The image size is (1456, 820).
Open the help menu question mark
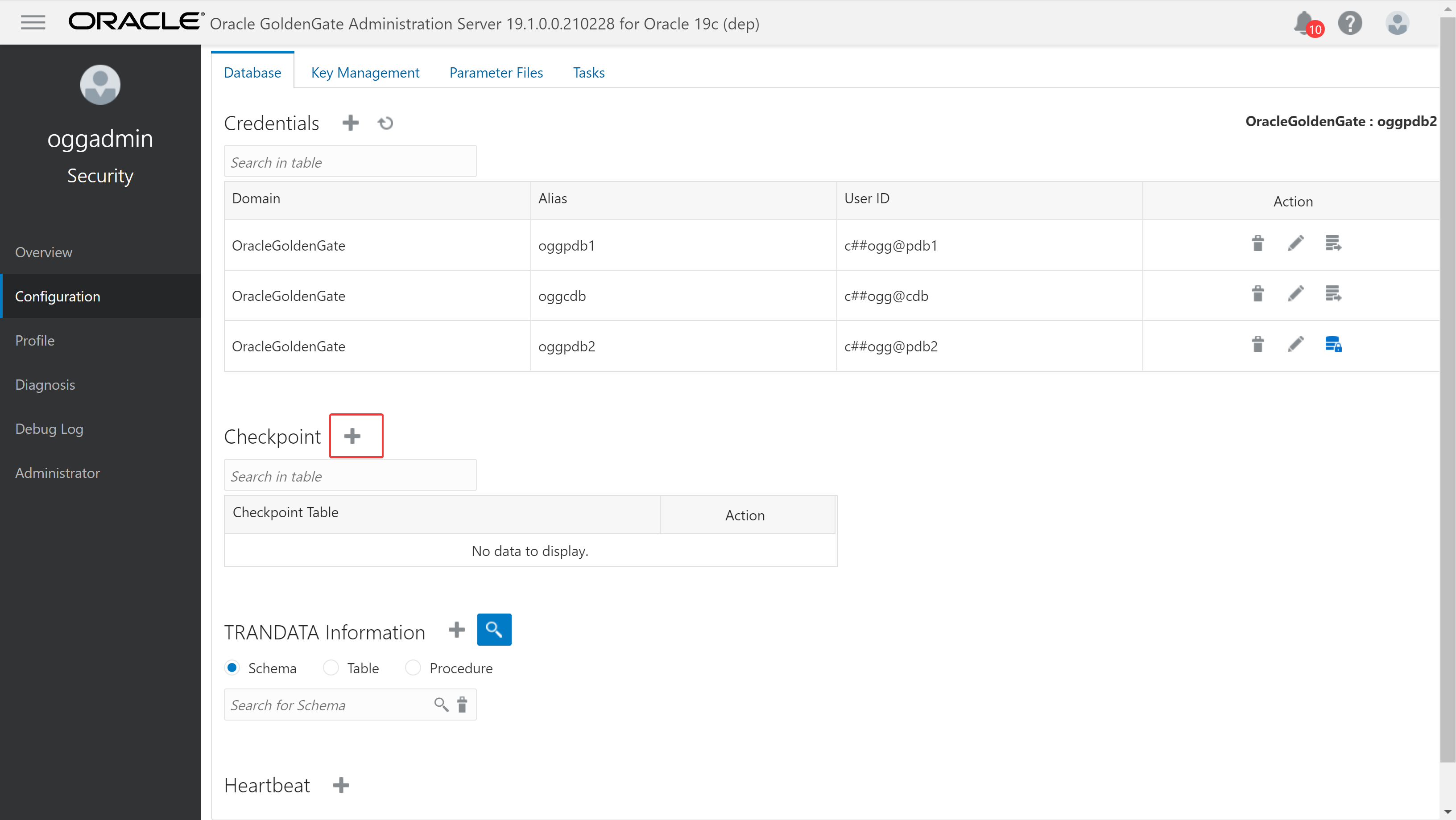[x=1350, y=23]
